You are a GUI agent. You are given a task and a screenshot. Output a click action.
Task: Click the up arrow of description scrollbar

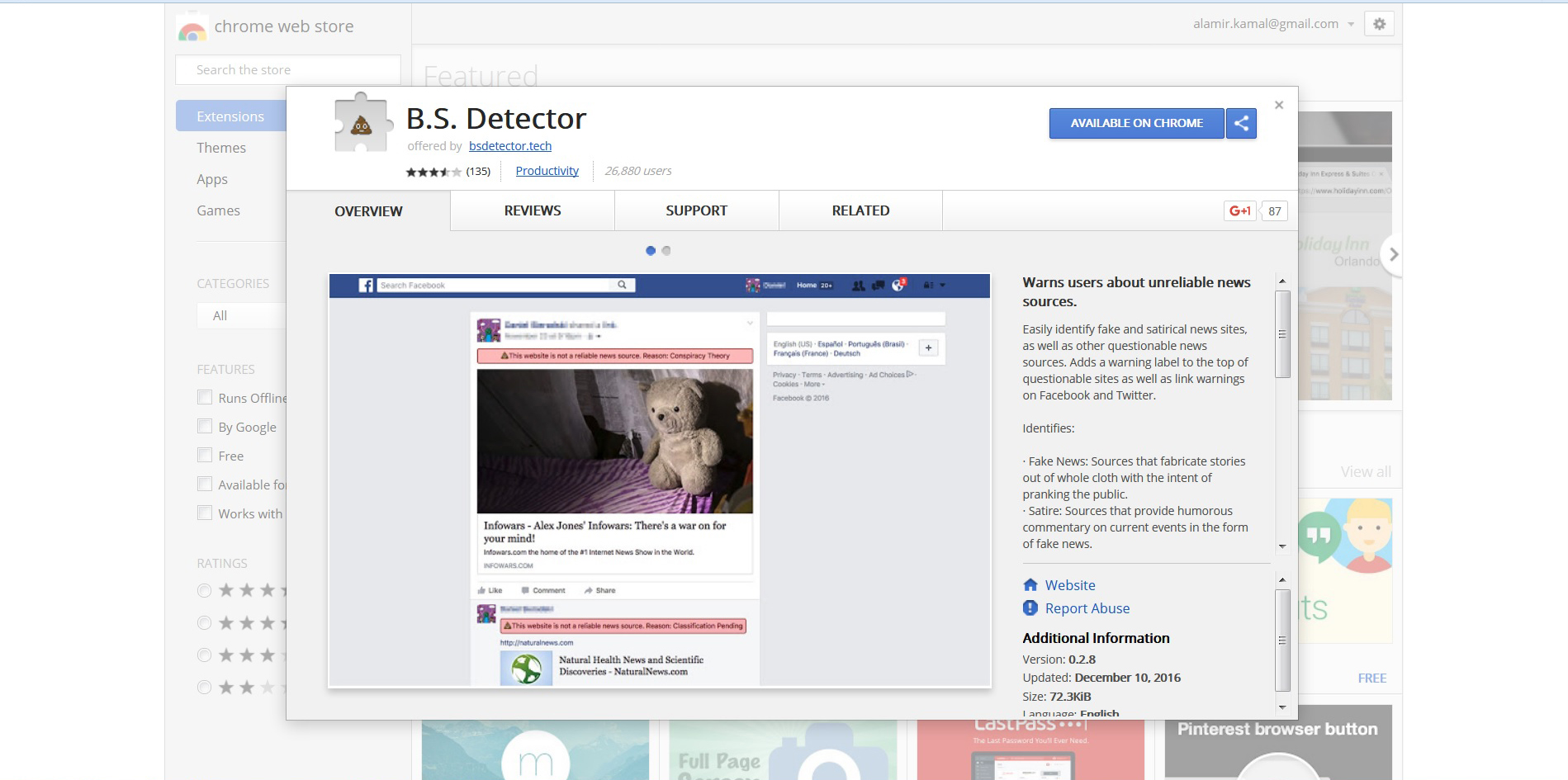(1282, 281)
